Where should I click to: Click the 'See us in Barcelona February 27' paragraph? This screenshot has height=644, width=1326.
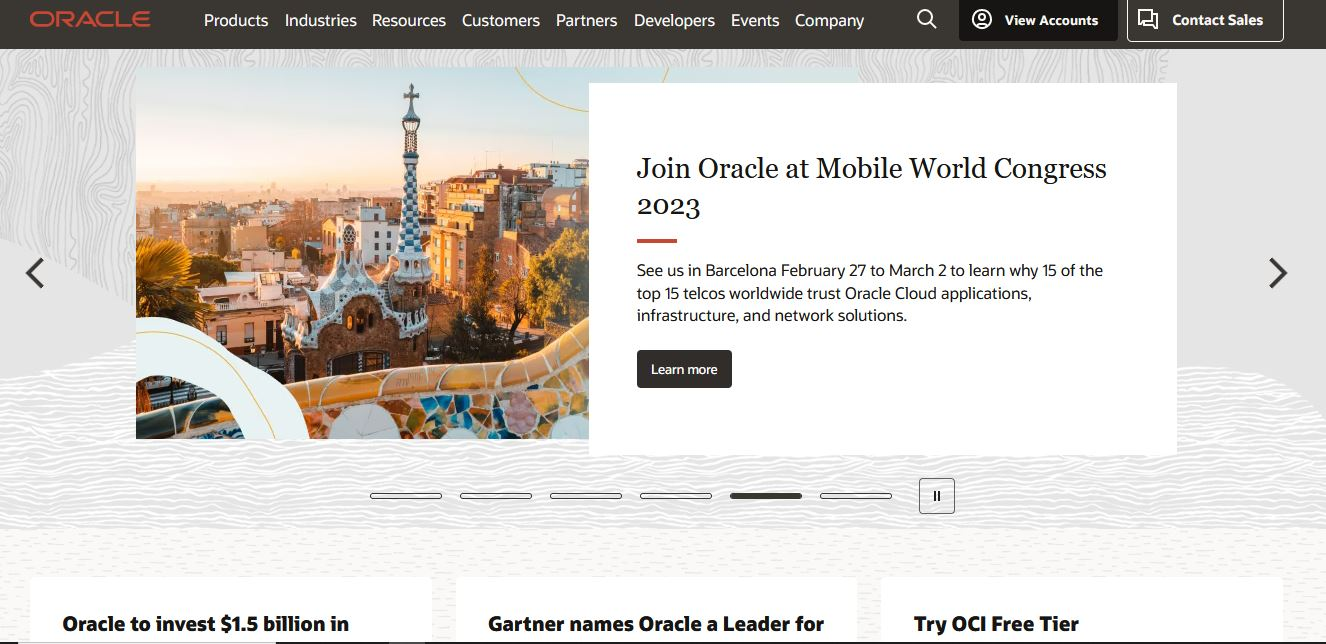(x=870, y=293)
